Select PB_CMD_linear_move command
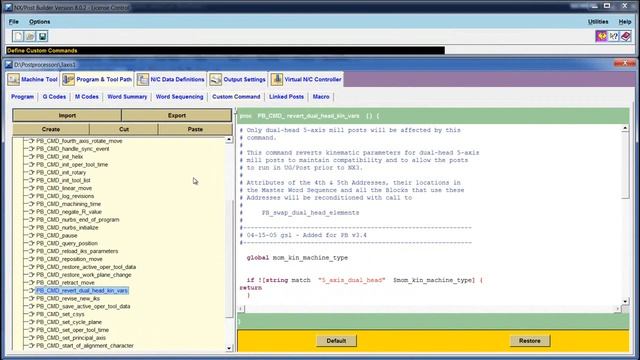The width and height of the screenshot is (640, 360). [x=64, y=188]
